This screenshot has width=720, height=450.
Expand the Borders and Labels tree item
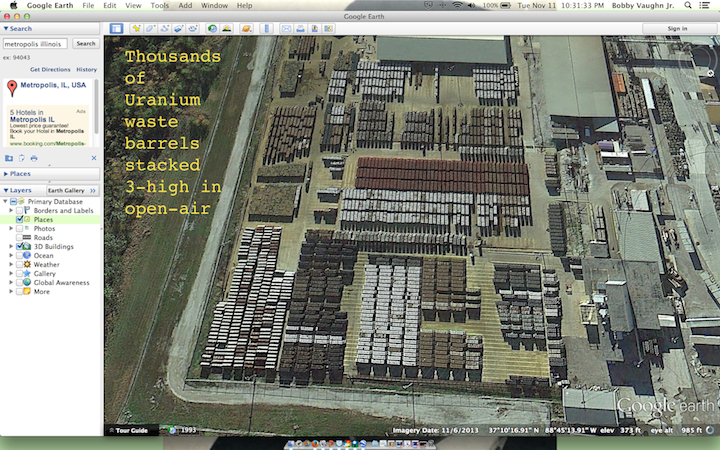pyautogui.click(x=11, y=210)
